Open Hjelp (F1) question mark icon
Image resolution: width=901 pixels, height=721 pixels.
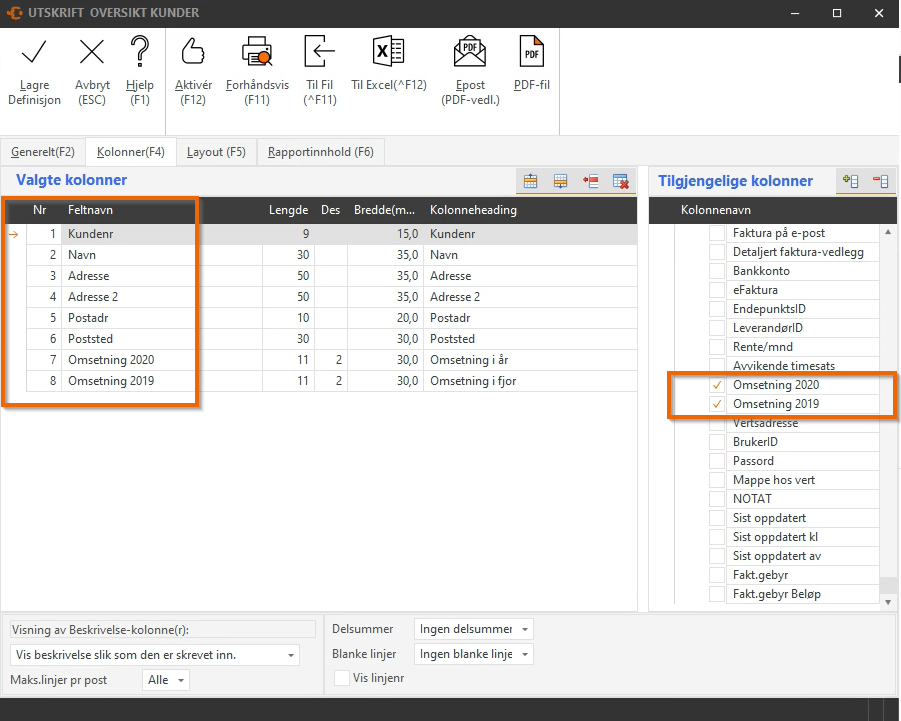click(139, 53)
